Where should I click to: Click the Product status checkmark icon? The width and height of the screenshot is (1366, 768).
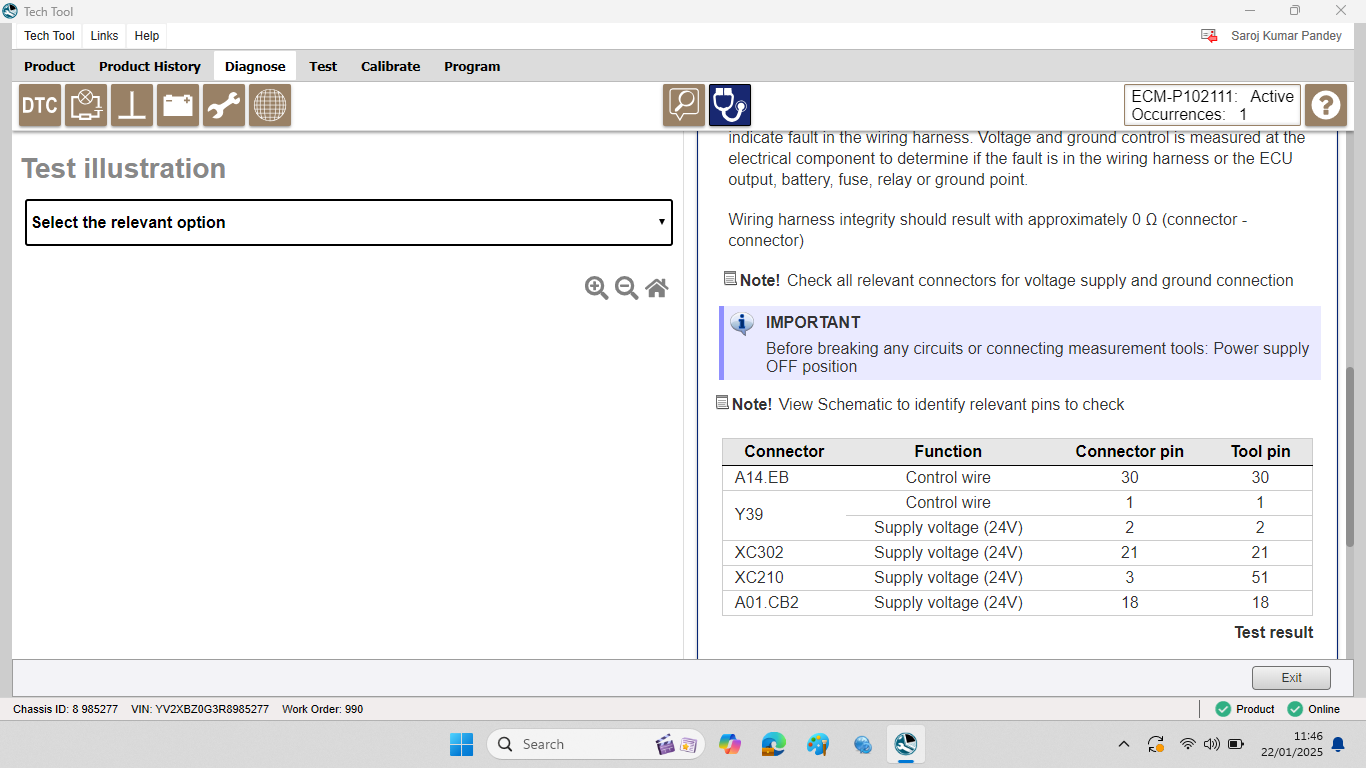coord(1223,709)
